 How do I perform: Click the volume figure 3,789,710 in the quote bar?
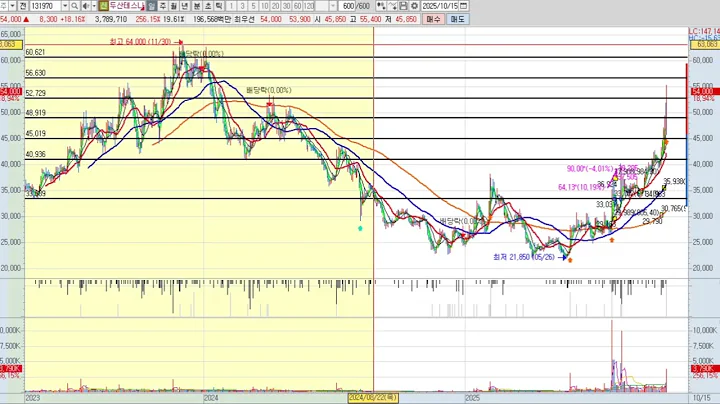[111, 19]
